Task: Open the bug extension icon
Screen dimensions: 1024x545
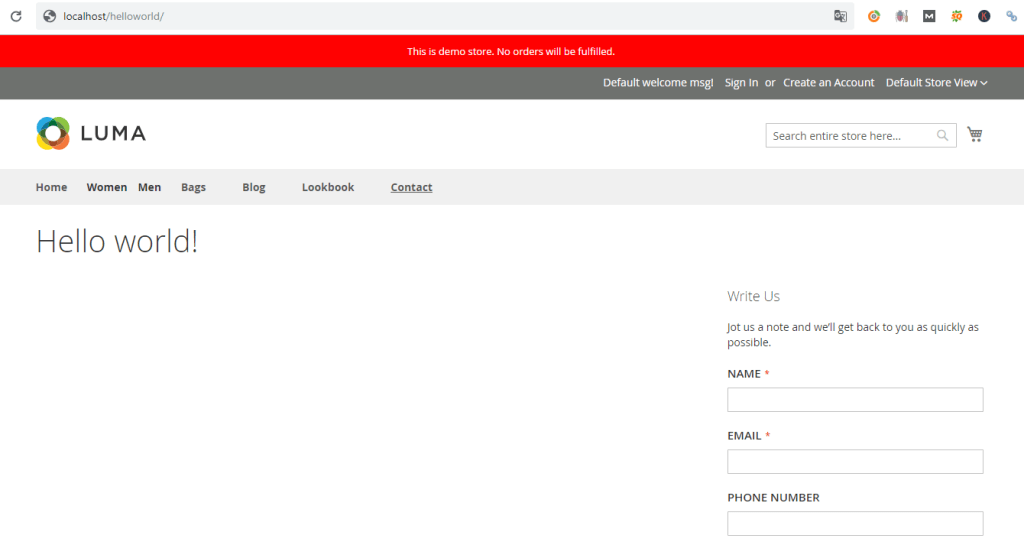Action: point(902,16)
